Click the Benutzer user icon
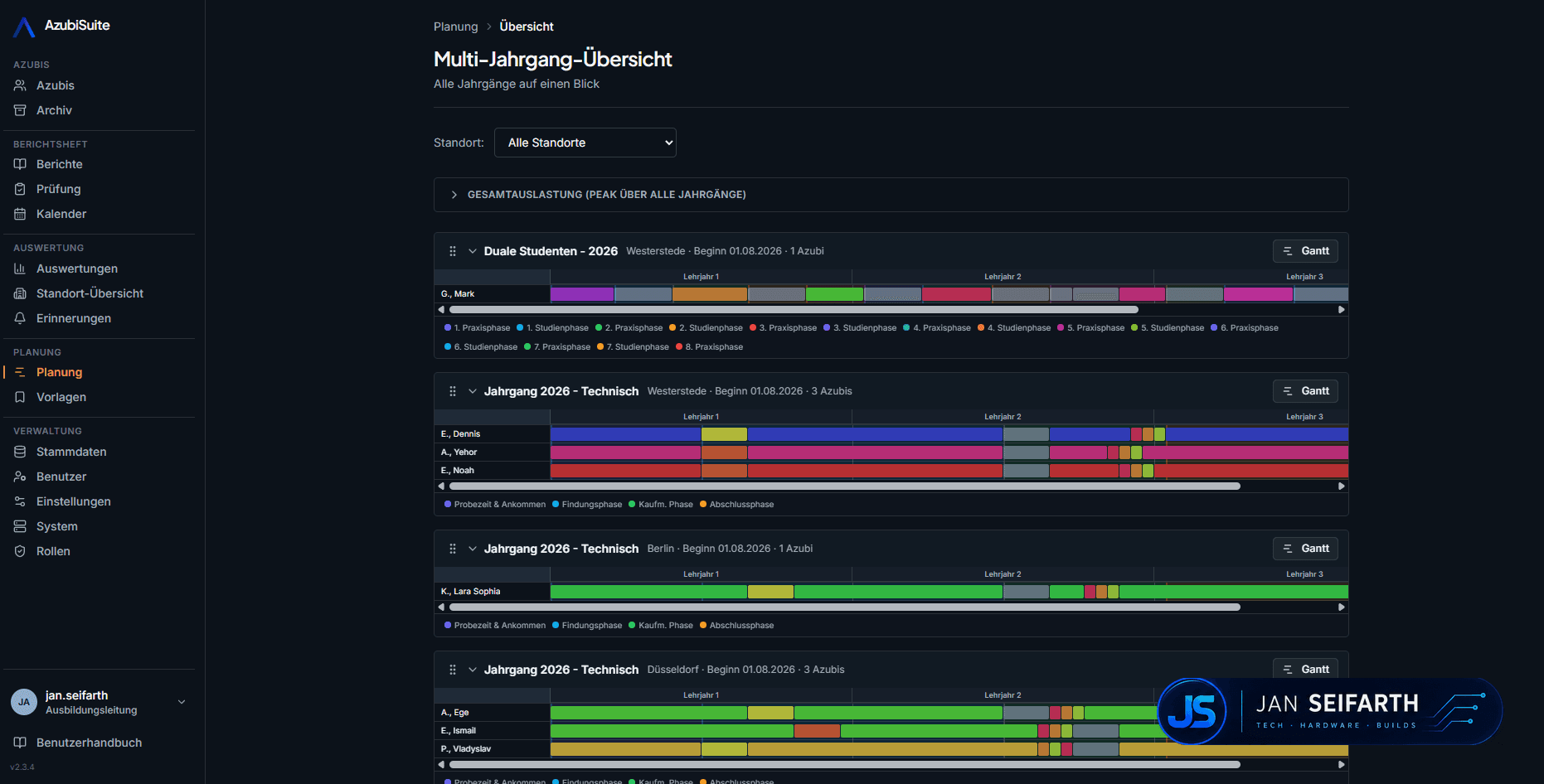 point(20,477)
